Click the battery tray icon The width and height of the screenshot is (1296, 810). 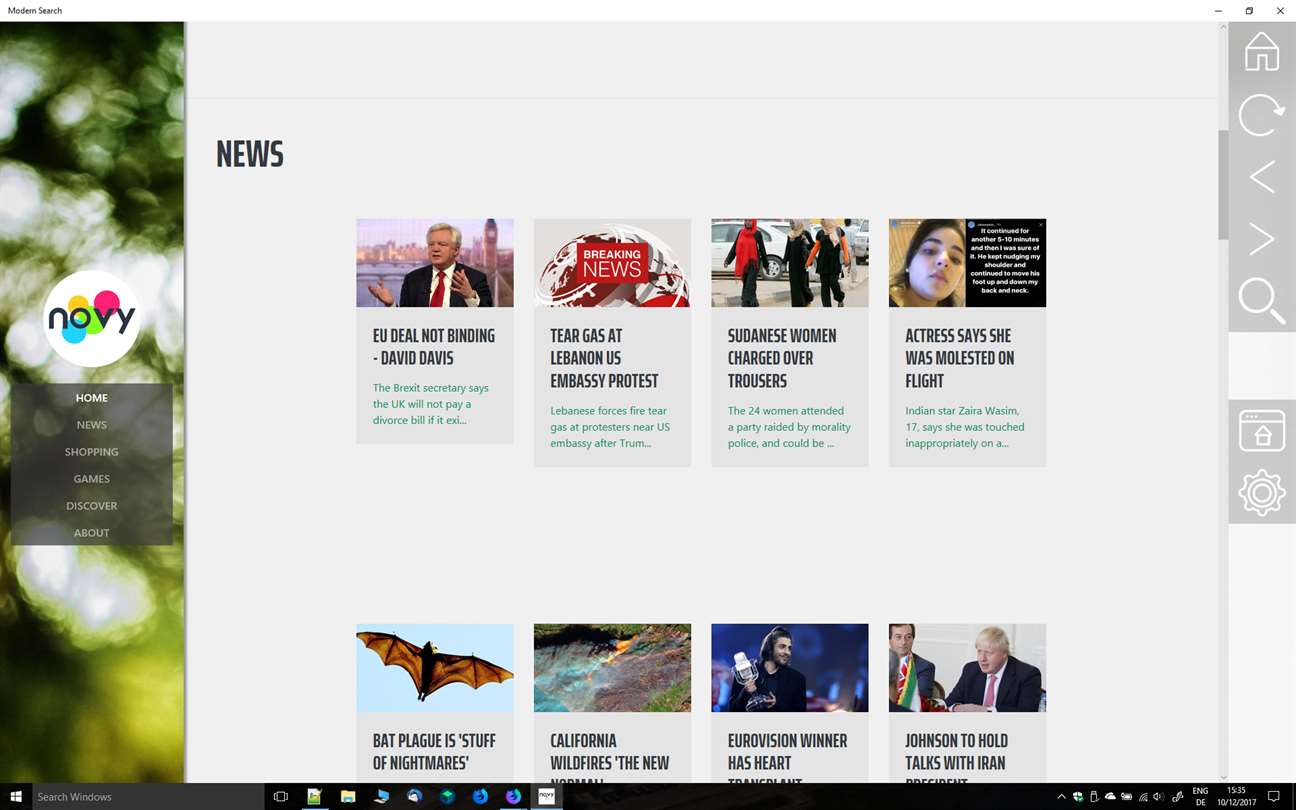click(1127, 797)
